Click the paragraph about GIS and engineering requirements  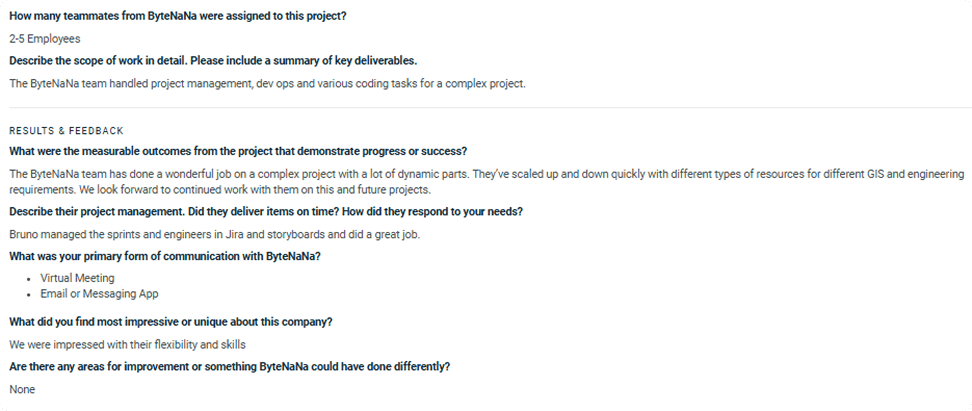click(x=487, y=182)
